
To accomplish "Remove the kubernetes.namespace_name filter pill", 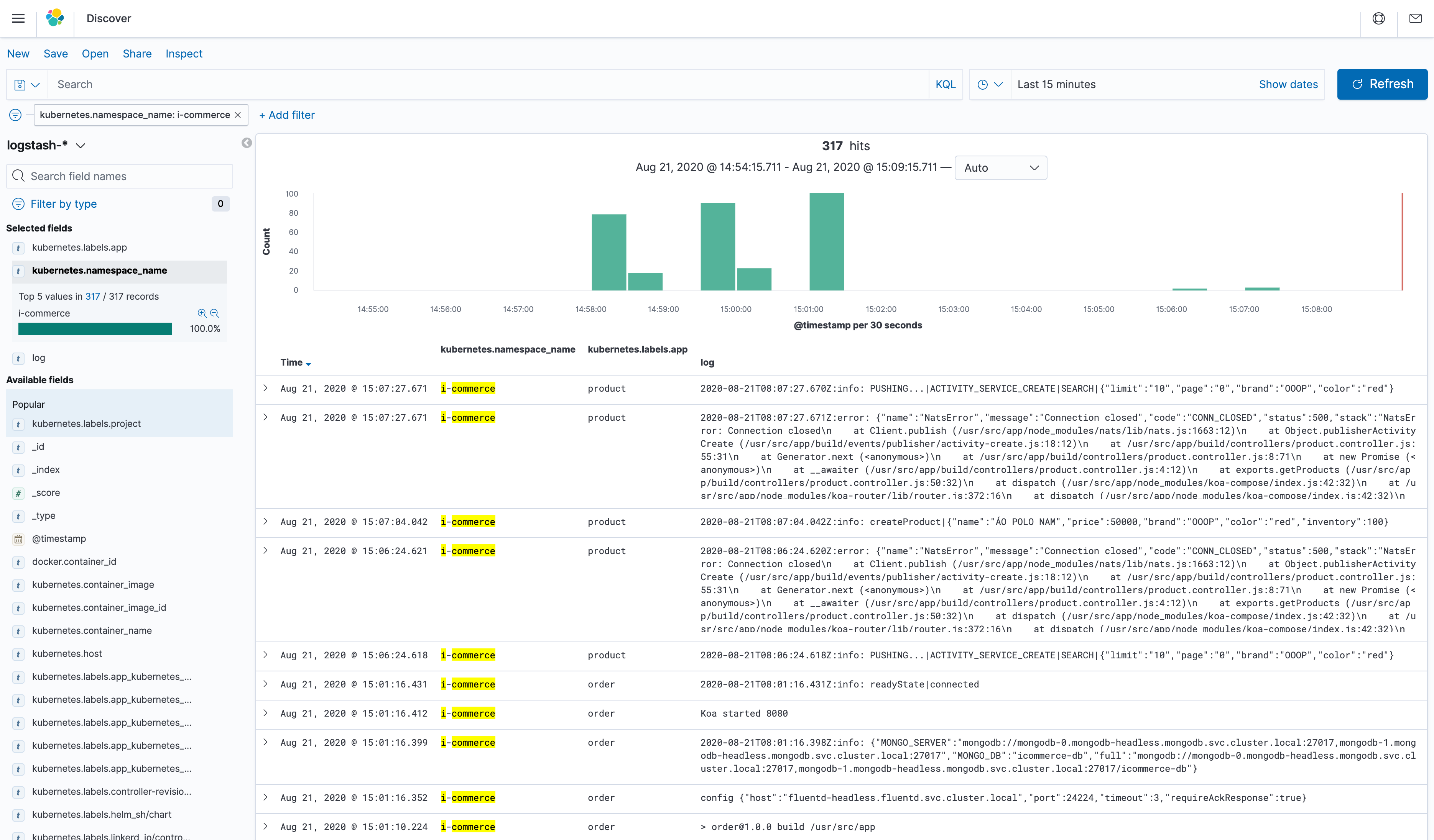I will click(x=238, y=115).
